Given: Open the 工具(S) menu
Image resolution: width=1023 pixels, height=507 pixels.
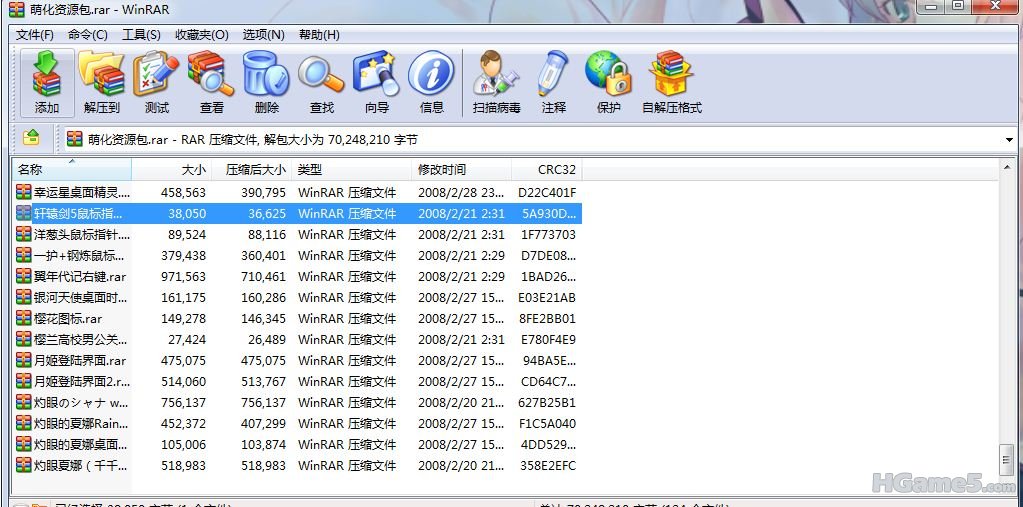Looking at the screenshot, I should click(x=141, y=35).
